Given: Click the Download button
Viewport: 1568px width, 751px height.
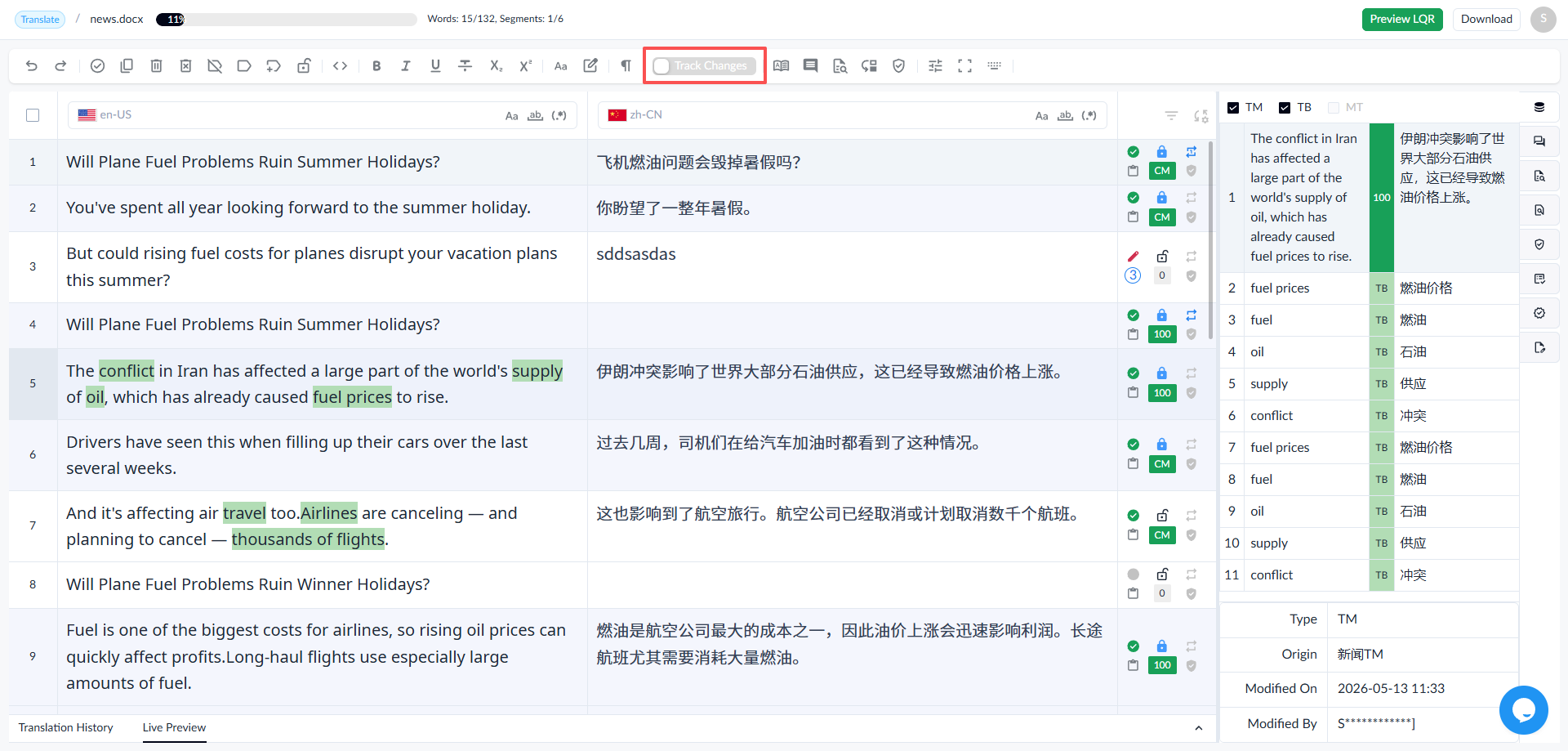Looking at the screenshot, I should point(1486,19).
